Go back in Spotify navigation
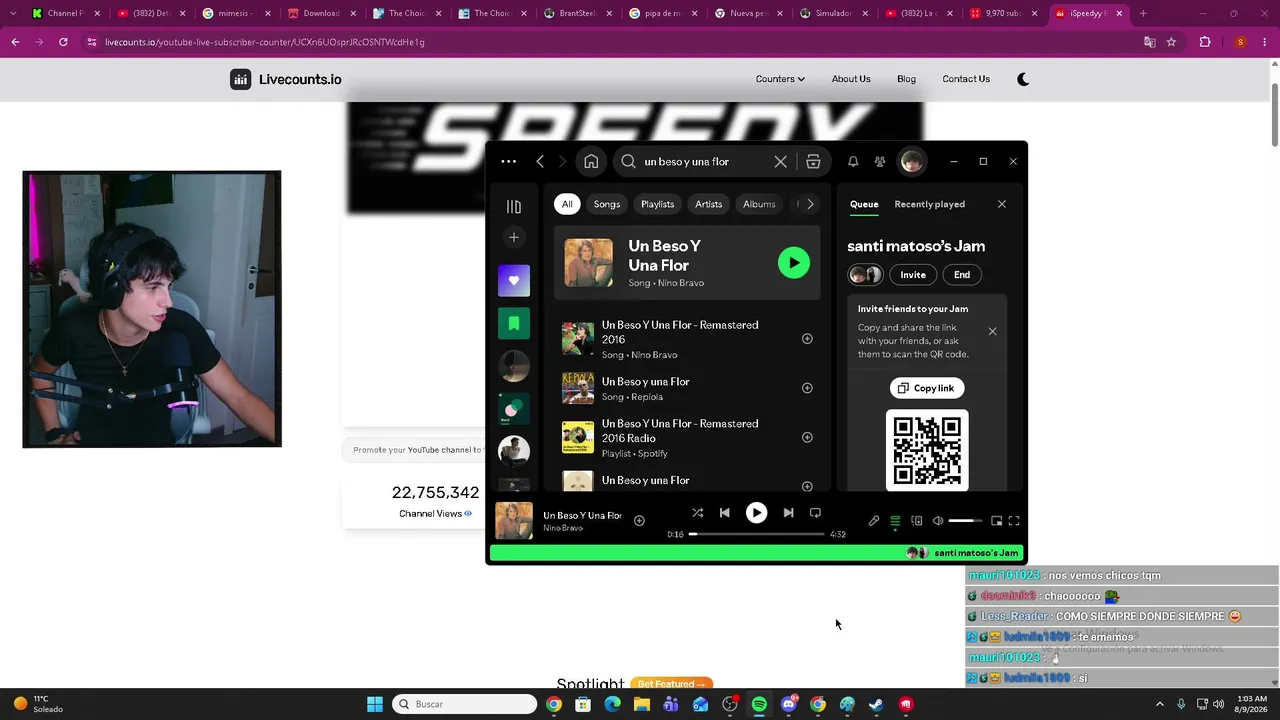 click(540, 161)
